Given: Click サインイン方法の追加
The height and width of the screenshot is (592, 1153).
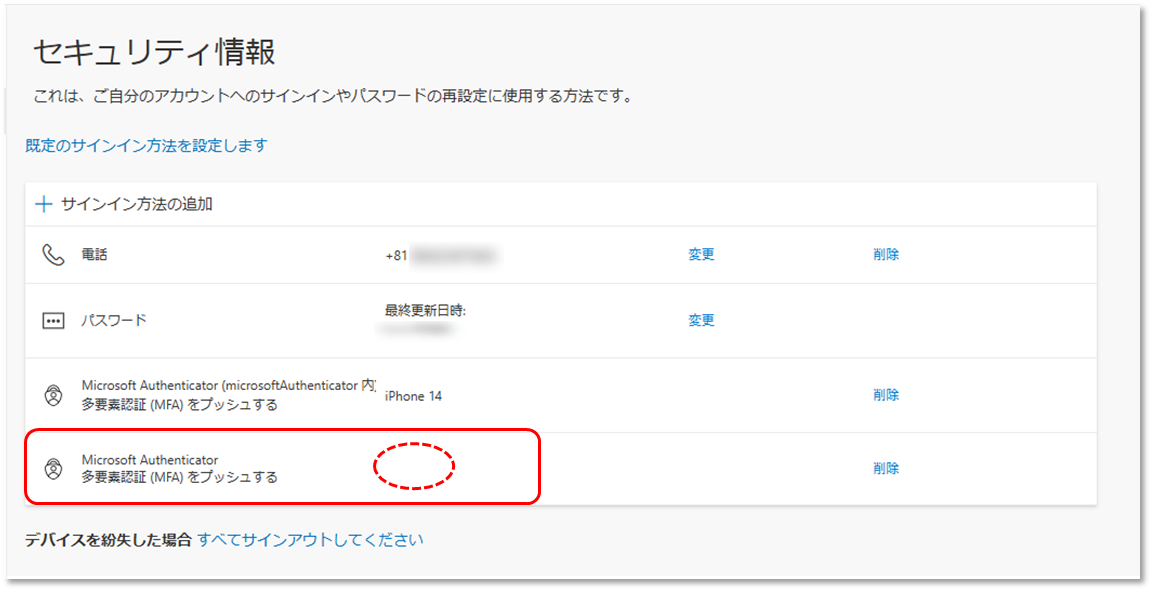Looking at the screenshot, I should 137,204.
